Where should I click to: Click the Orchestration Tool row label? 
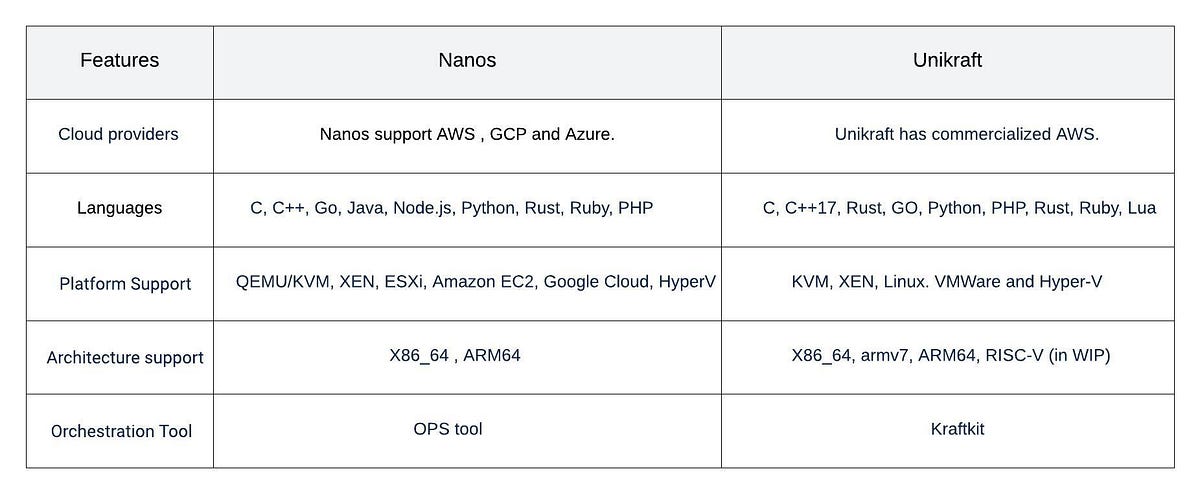pyautogui.click(x=121, y=432)
